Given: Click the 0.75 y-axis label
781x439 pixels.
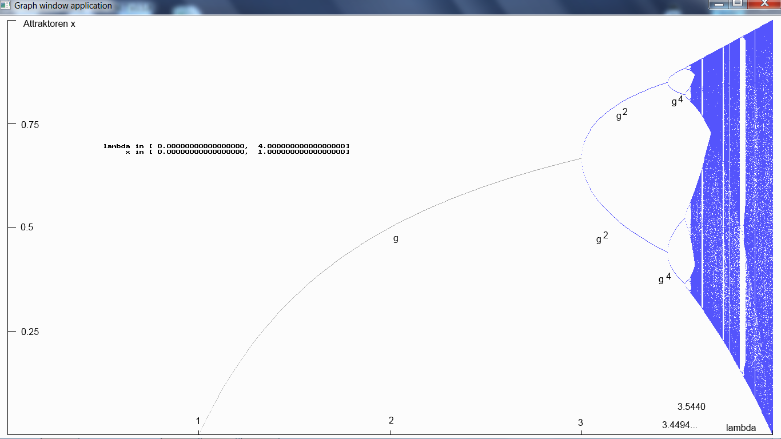Looking at the screenshot, I should point(30,125).
